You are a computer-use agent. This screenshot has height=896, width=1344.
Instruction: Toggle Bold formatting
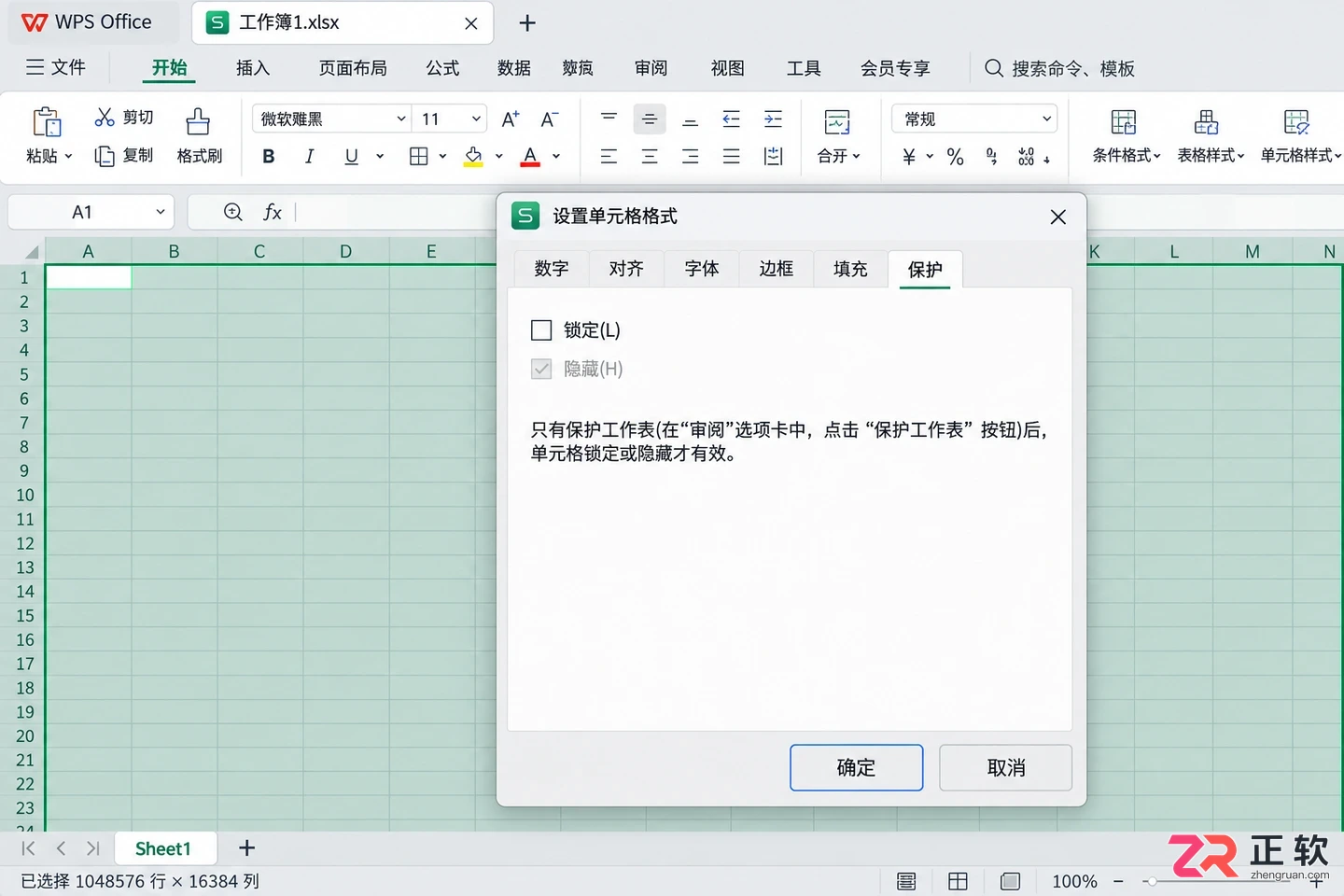269,156
